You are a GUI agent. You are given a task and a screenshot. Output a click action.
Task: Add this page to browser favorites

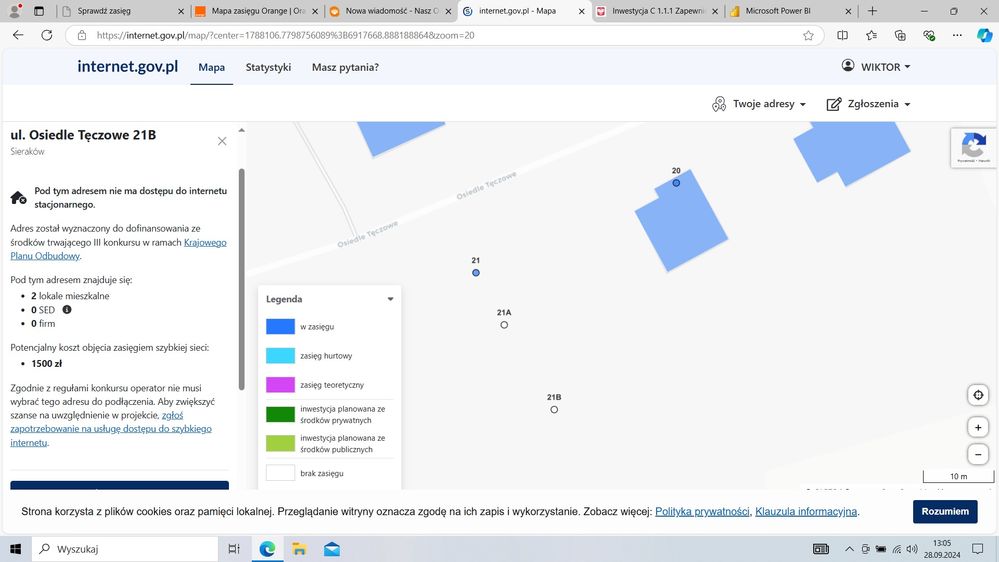[808, 35]
